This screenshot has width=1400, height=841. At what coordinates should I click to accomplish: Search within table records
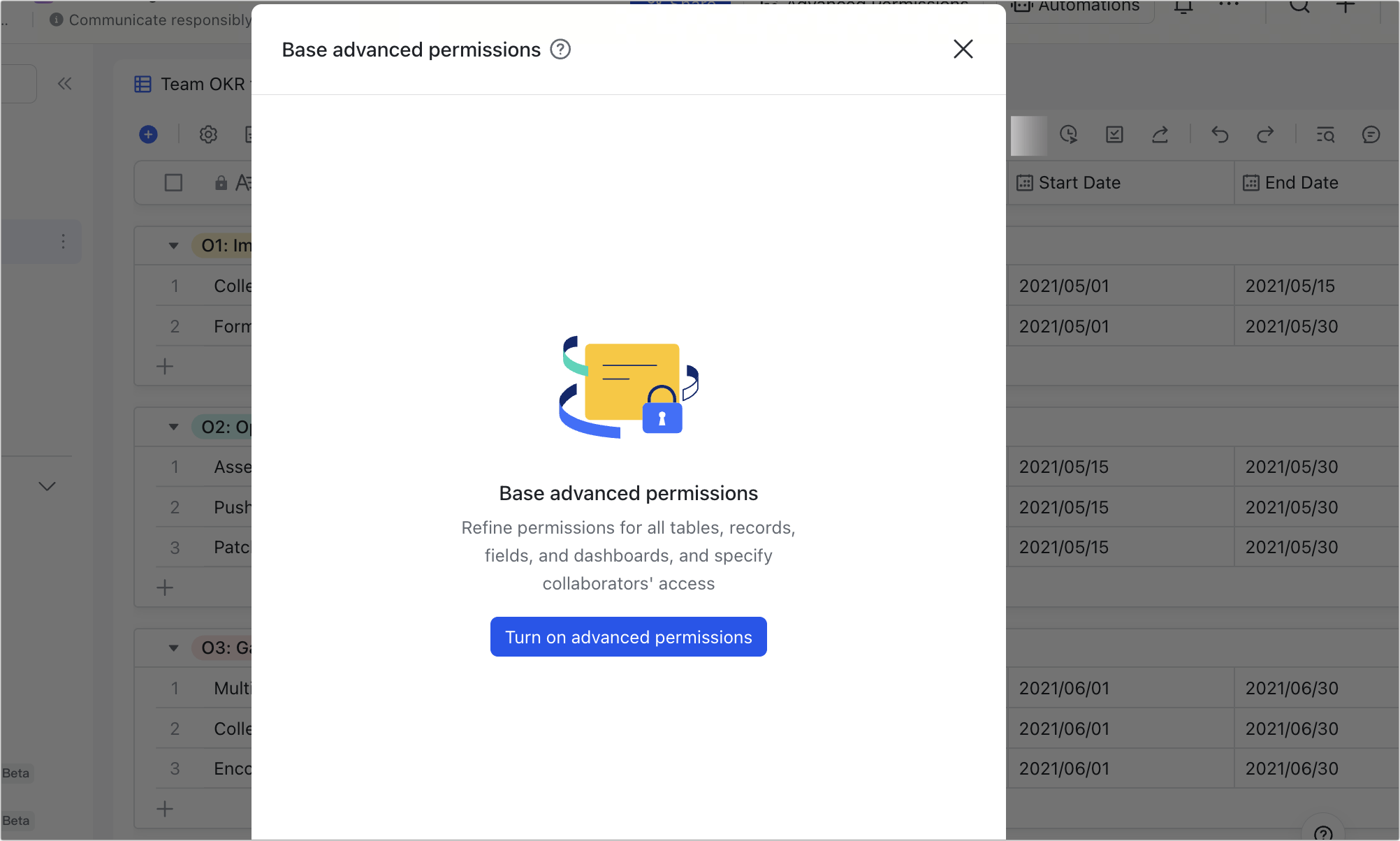point(1325,135)
